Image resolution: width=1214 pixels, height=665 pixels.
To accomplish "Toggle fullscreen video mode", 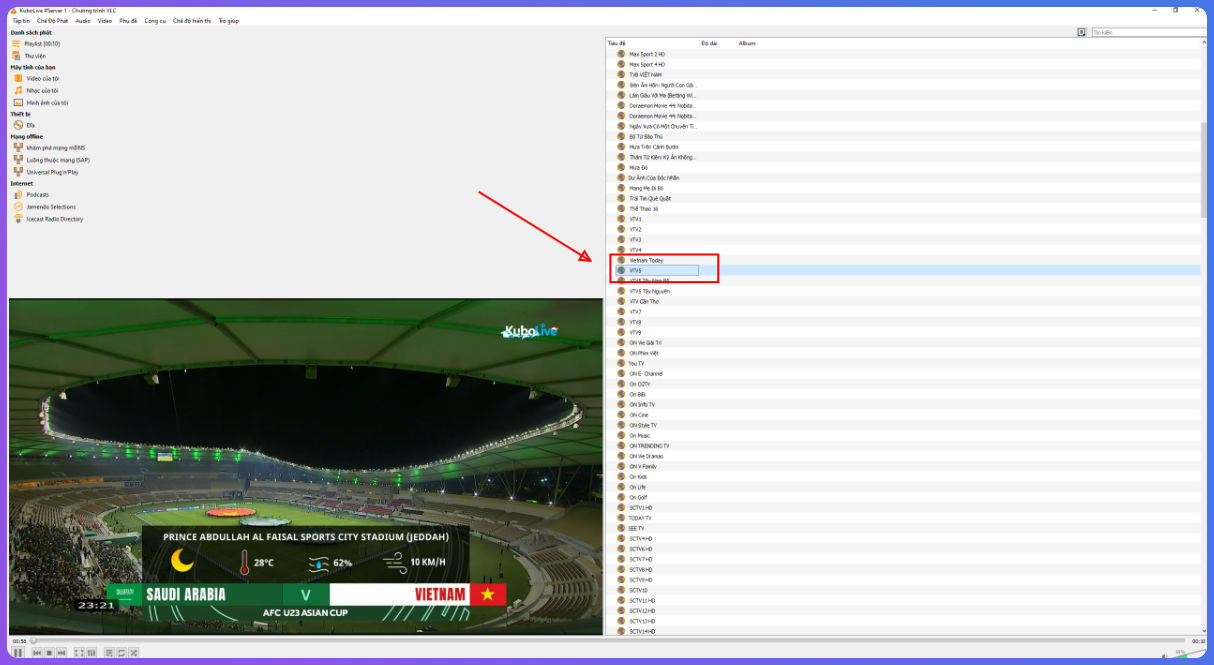I will click(x=79, y=653).
